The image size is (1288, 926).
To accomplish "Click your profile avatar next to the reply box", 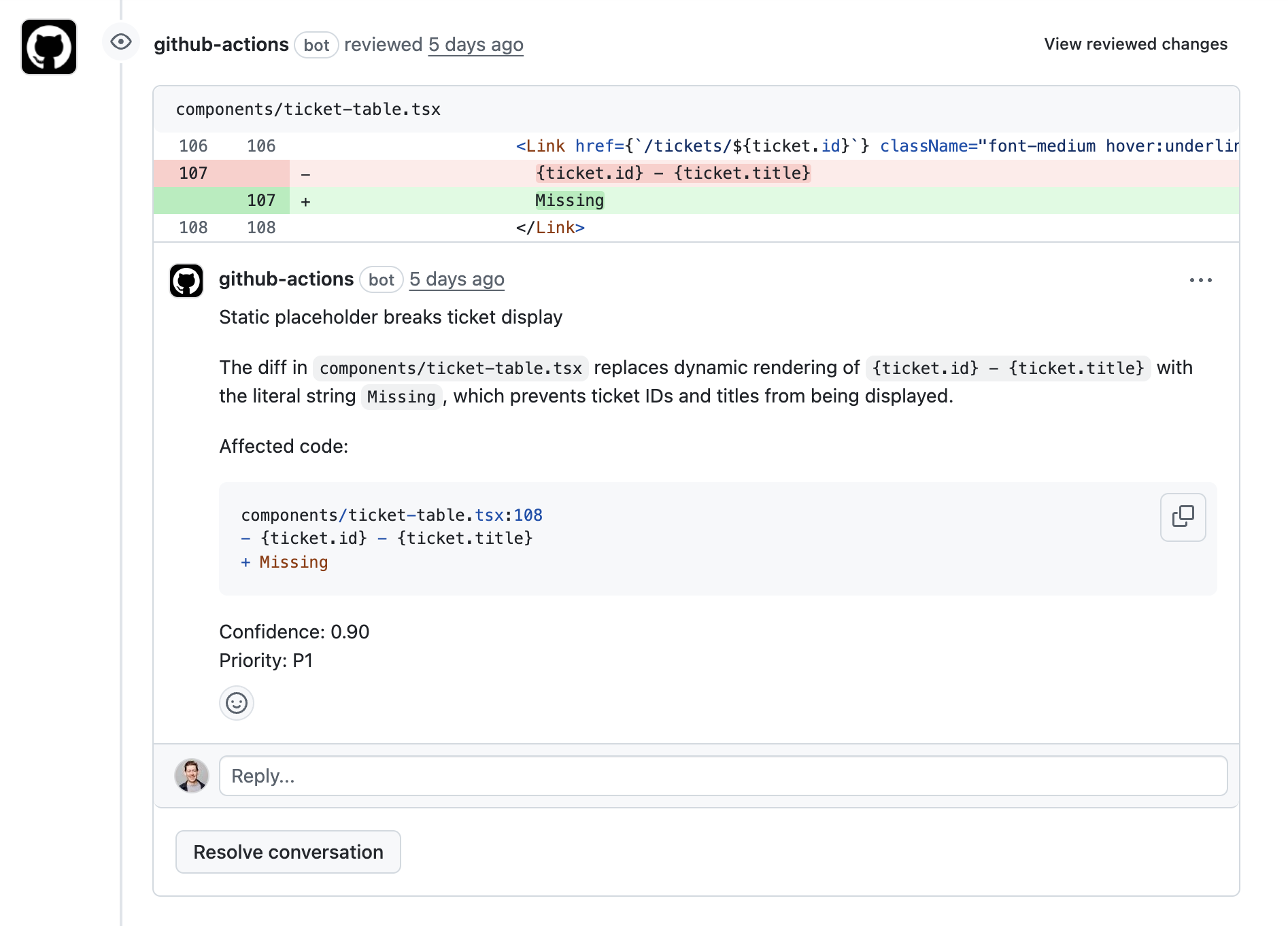I will [x=192, y=775].
